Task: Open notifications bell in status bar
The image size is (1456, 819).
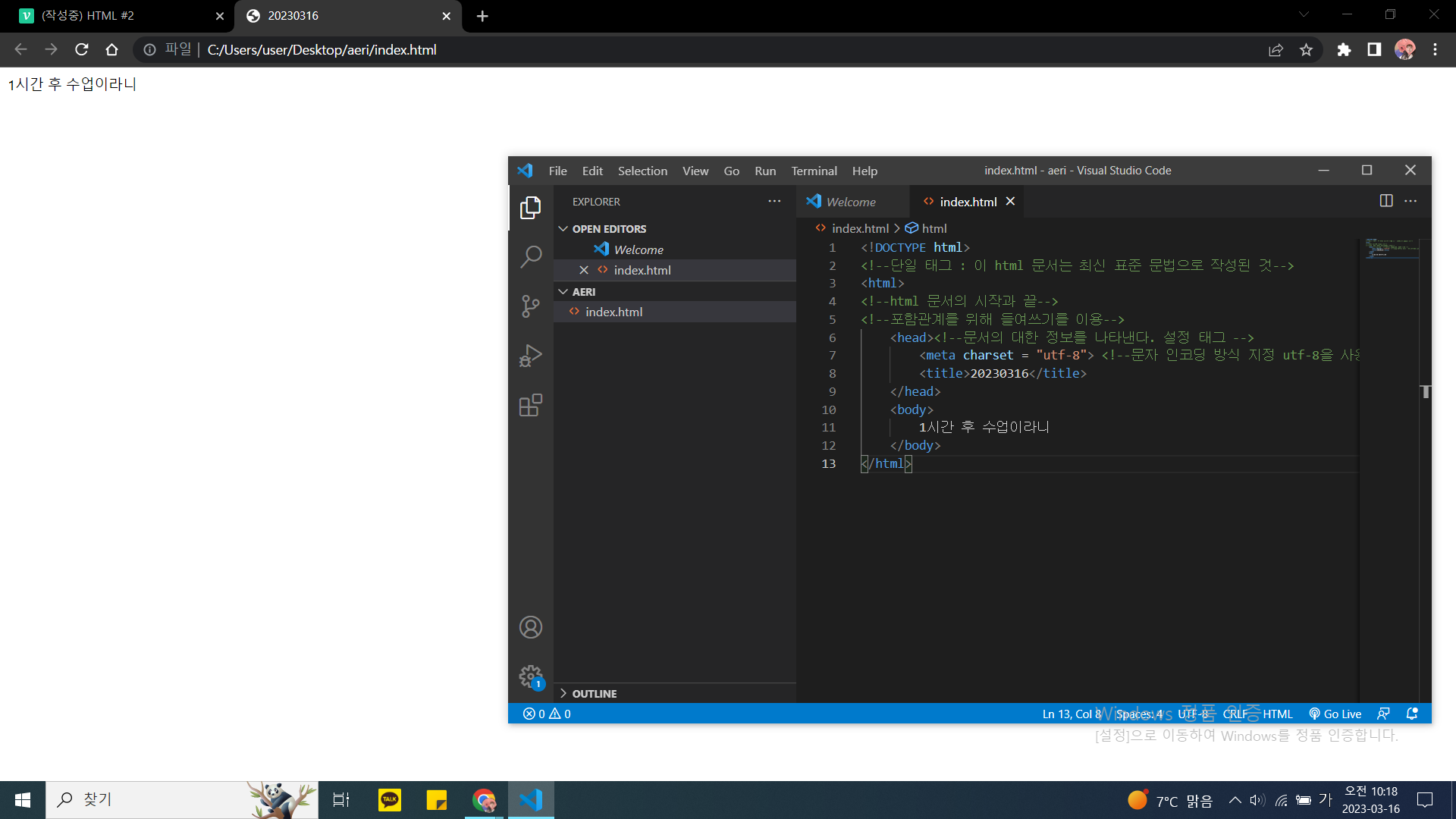Action: tap(1412, 714)
